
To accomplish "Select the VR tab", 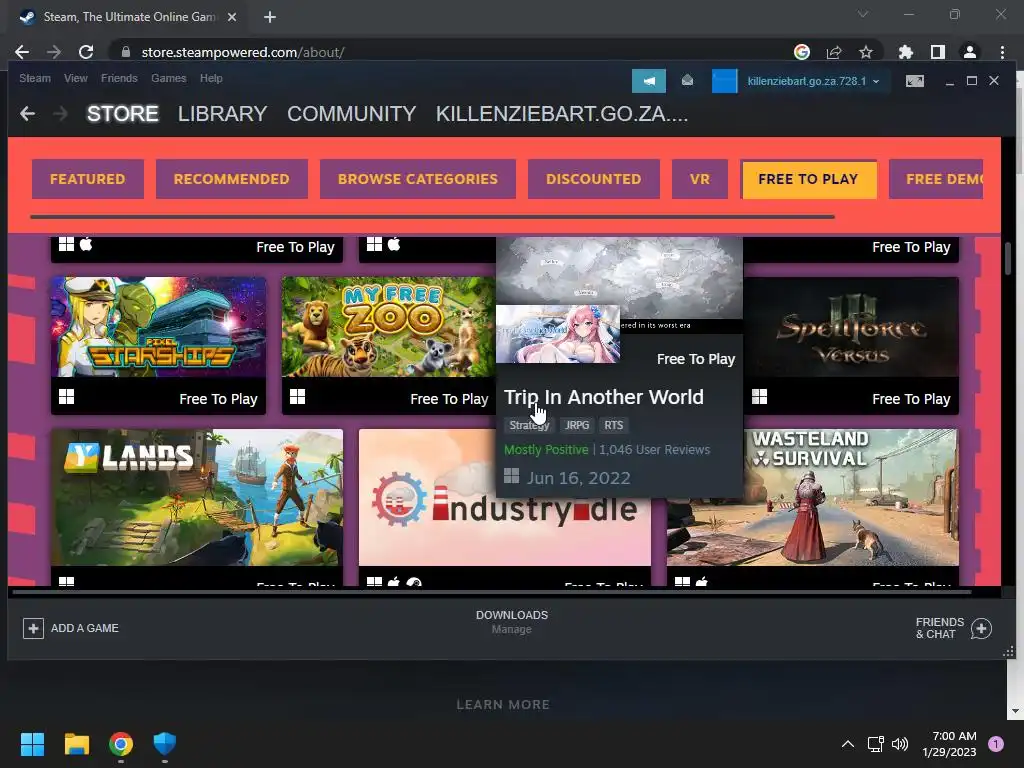I will [699, 179].
